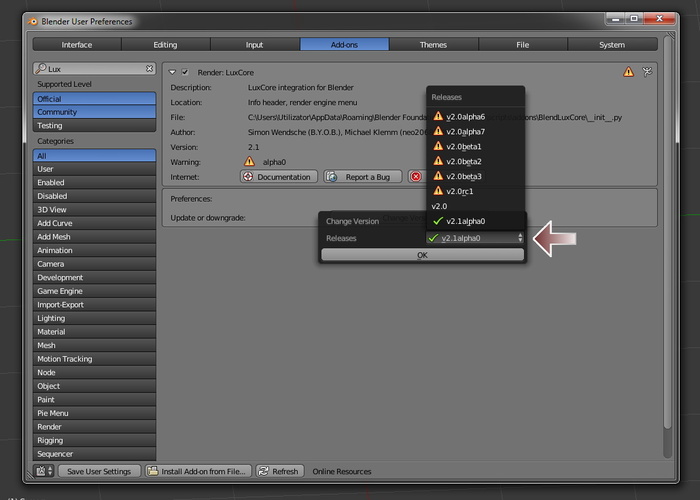Click Install Add-on from File button
The width and height of the screenshot is (700, 500).
pyautogui.click(x=197, y=471)
